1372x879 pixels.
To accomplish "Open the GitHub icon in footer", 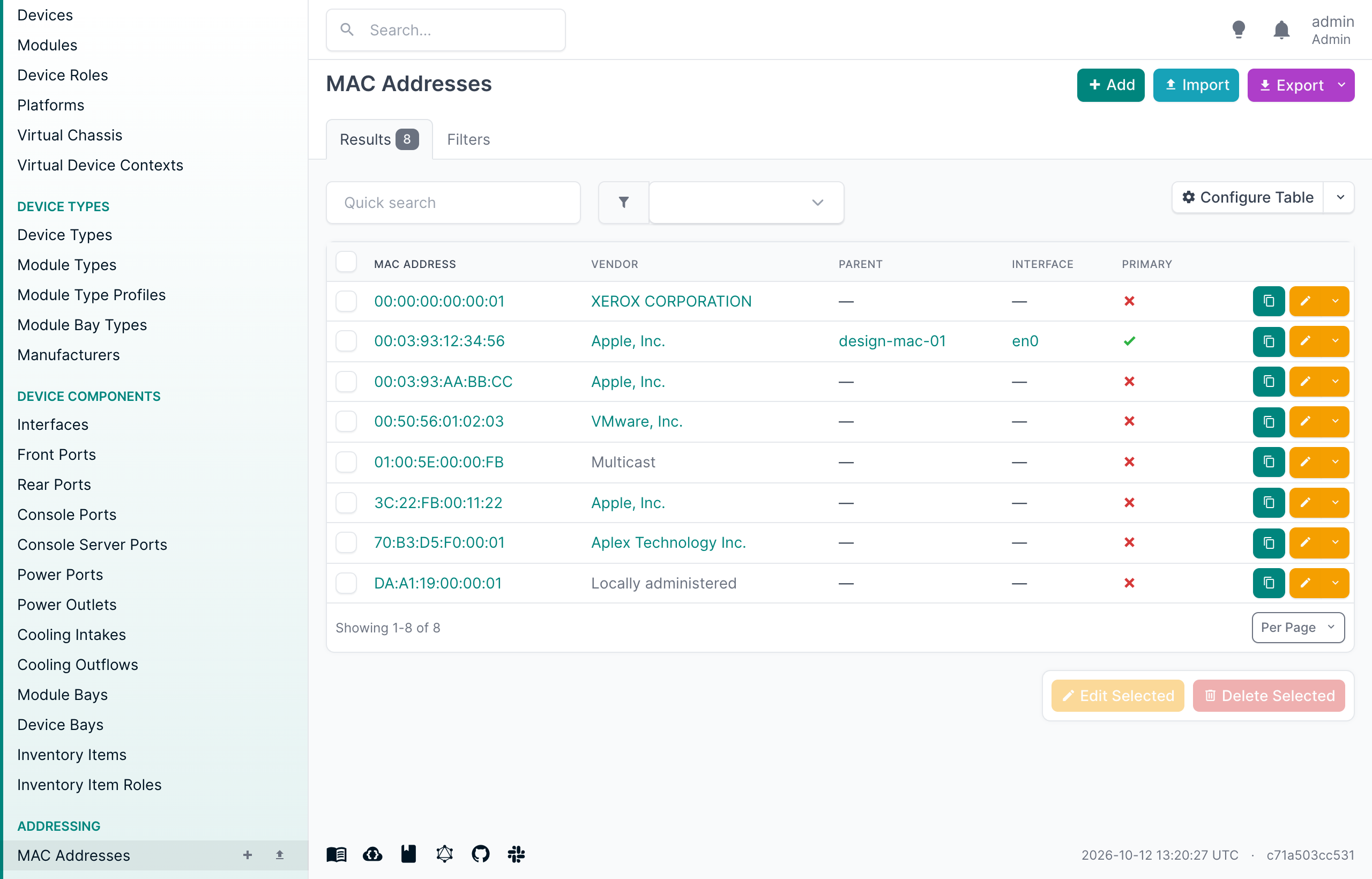I will tap(481, 854).
